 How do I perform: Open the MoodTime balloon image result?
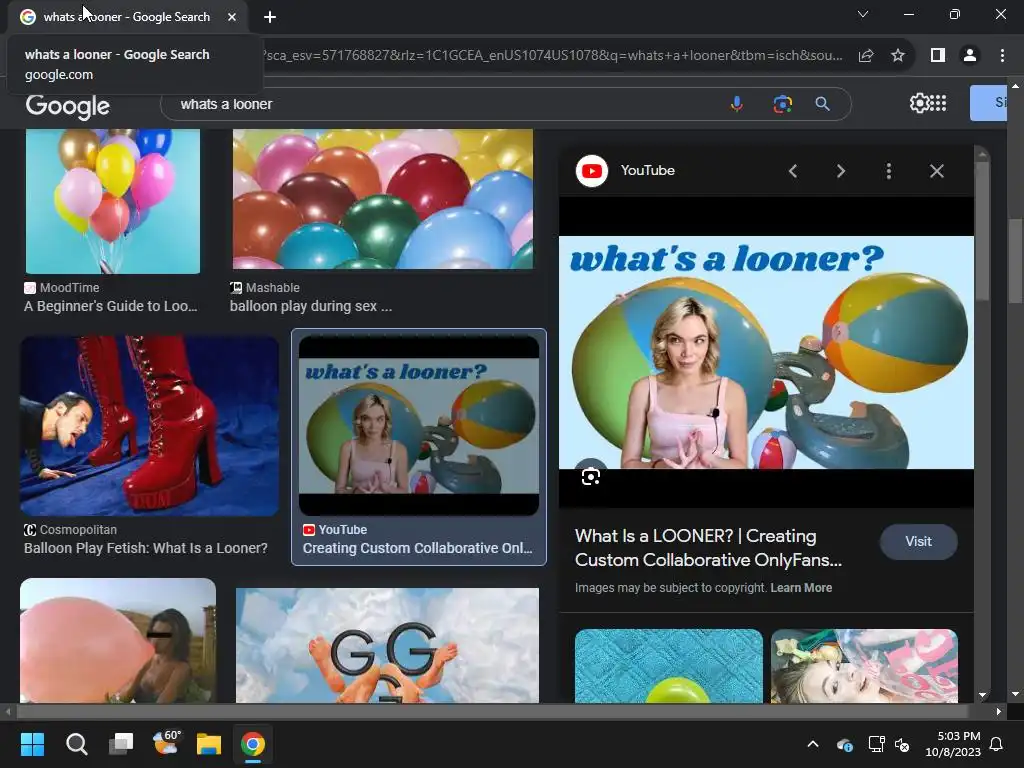click(x=112, y=201)
